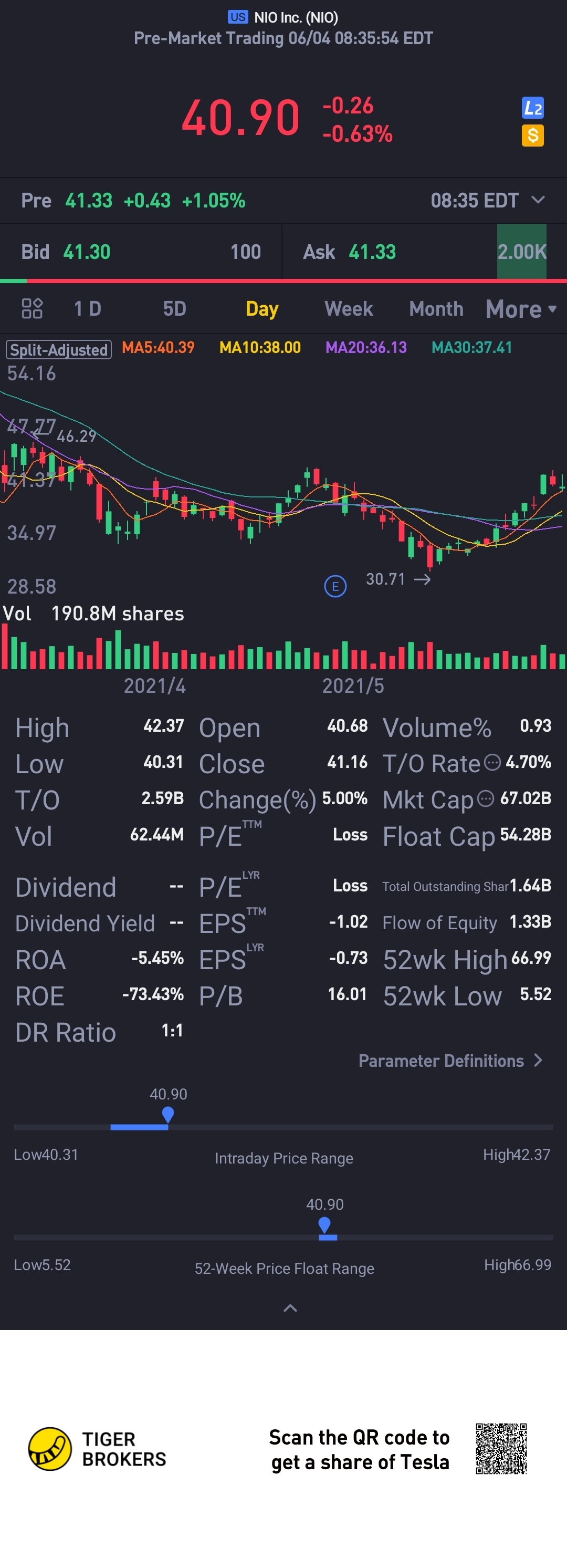Tap the Float Cap value 54.28B
The image size is (567, 1568).
coord(526,835)
